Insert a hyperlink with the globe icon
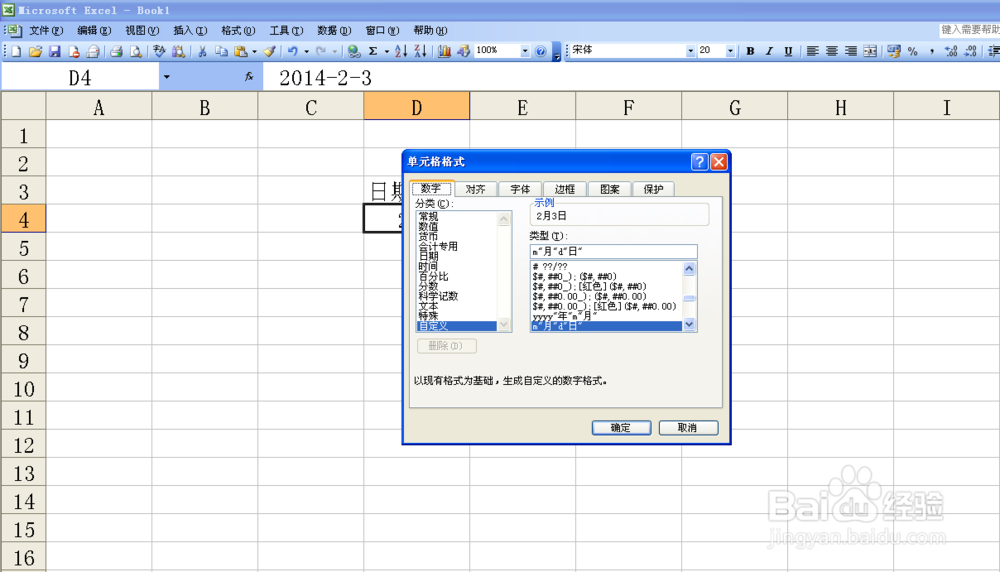The image size is (1000, 572). pyautogui.click(x=354, y=52)
